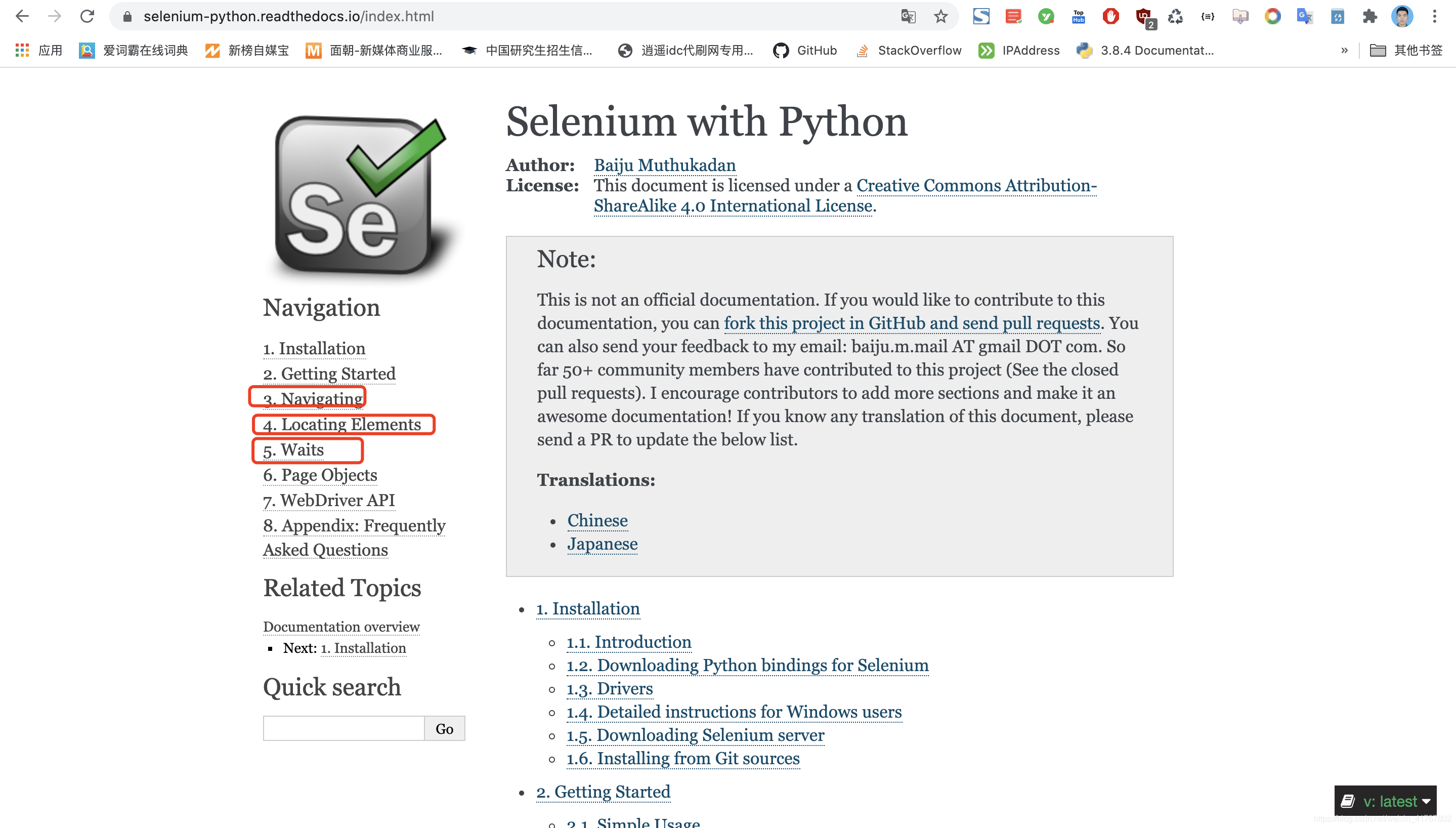Open the translate page icon
1456x828 pixels.
pyautogui.click(x=908, y=16)
